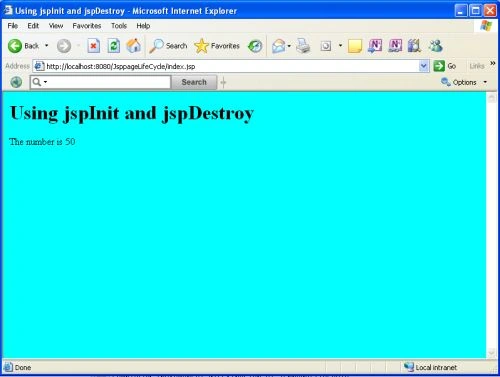Open the Back history dropdown arrow

pyautogui.click(x=46, y=46)
